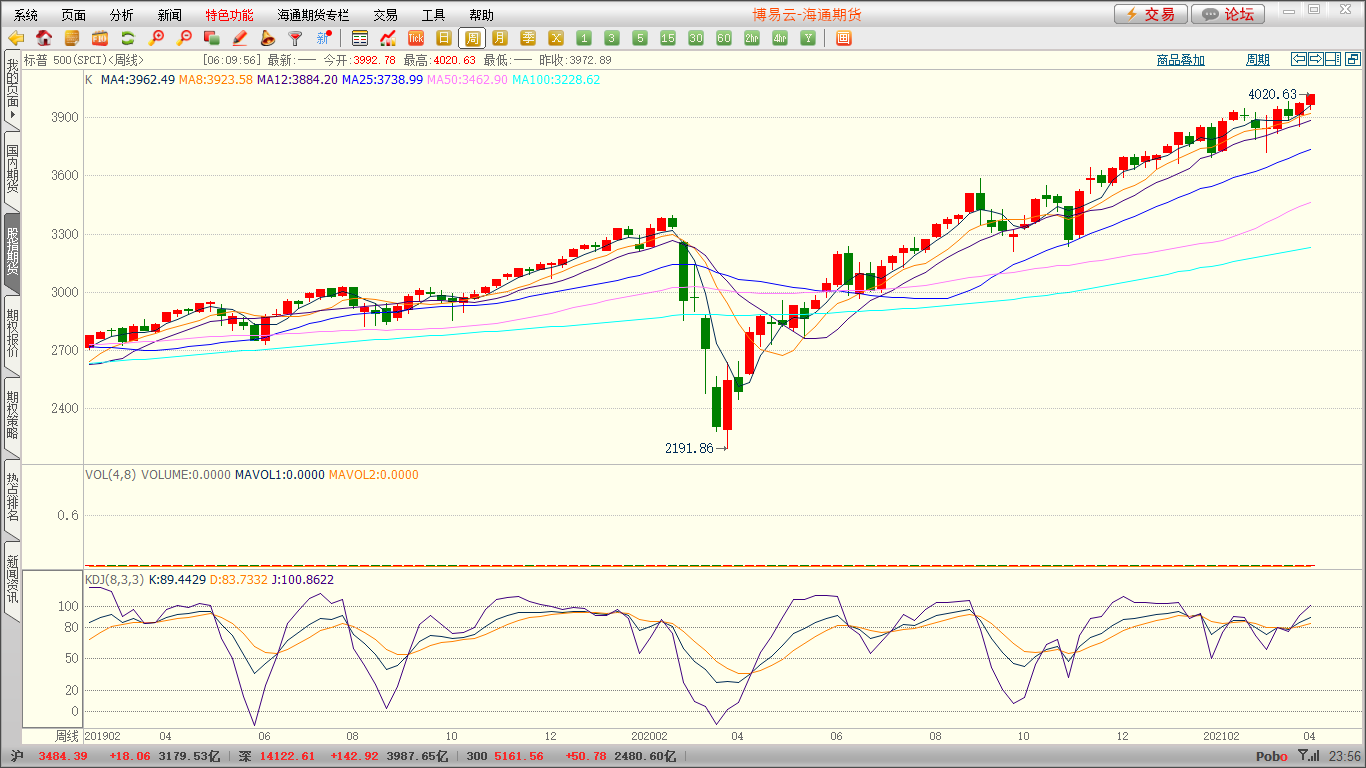Click the F10 info toolbar icon
The height and width of the screenshot is (768, 1366).
[100, 38]
